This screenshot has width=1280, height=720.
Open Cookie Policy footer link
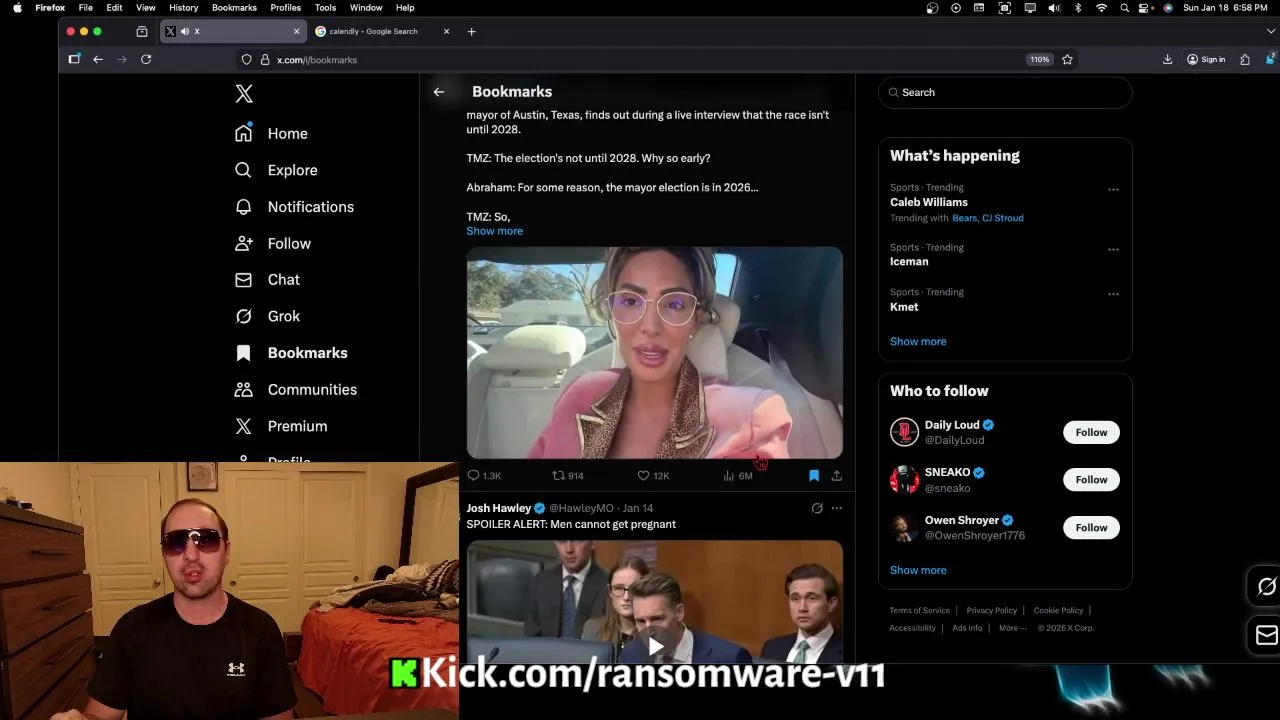1058,610
